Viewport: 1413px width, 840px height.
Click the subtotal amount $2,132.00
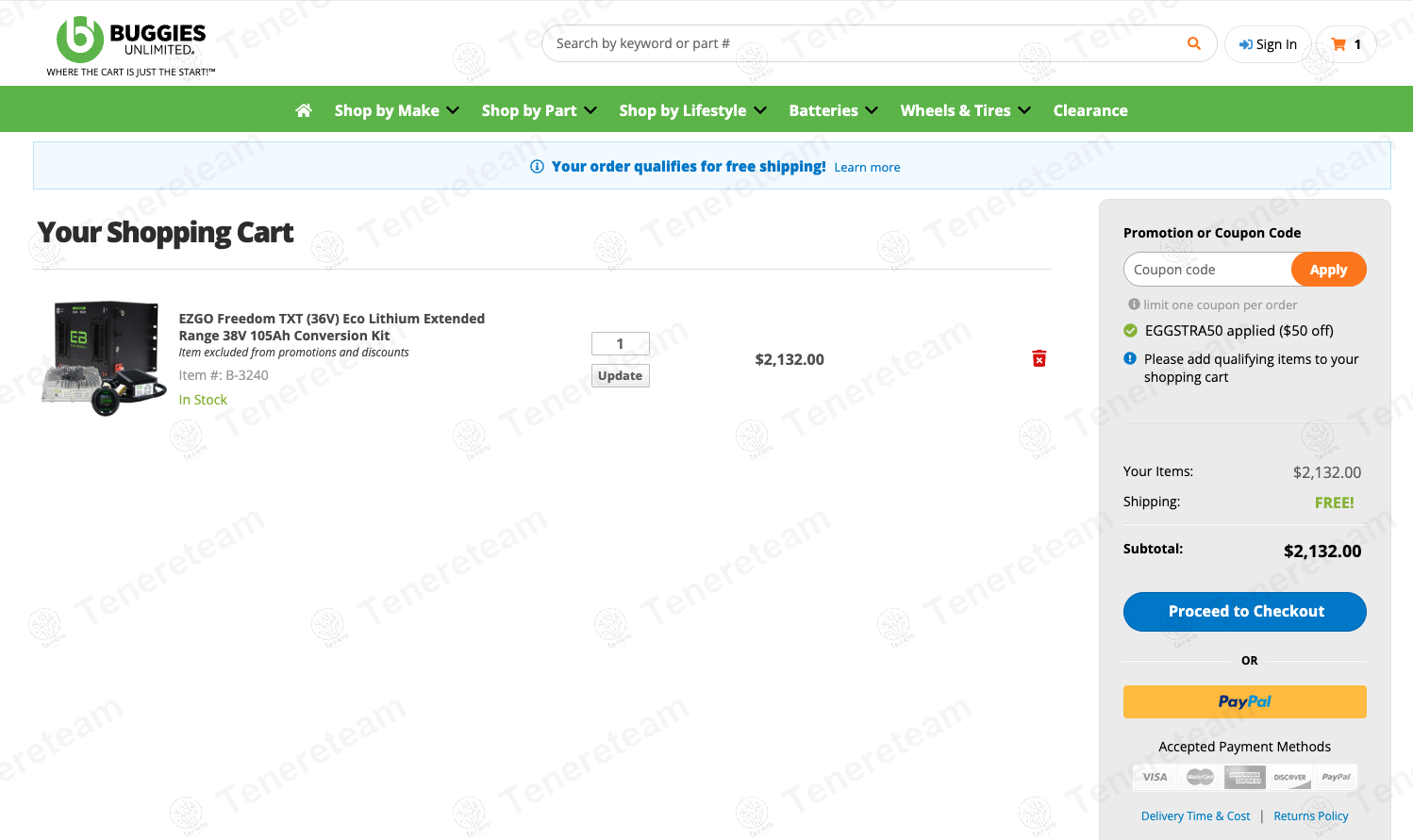click(1322, 552)
